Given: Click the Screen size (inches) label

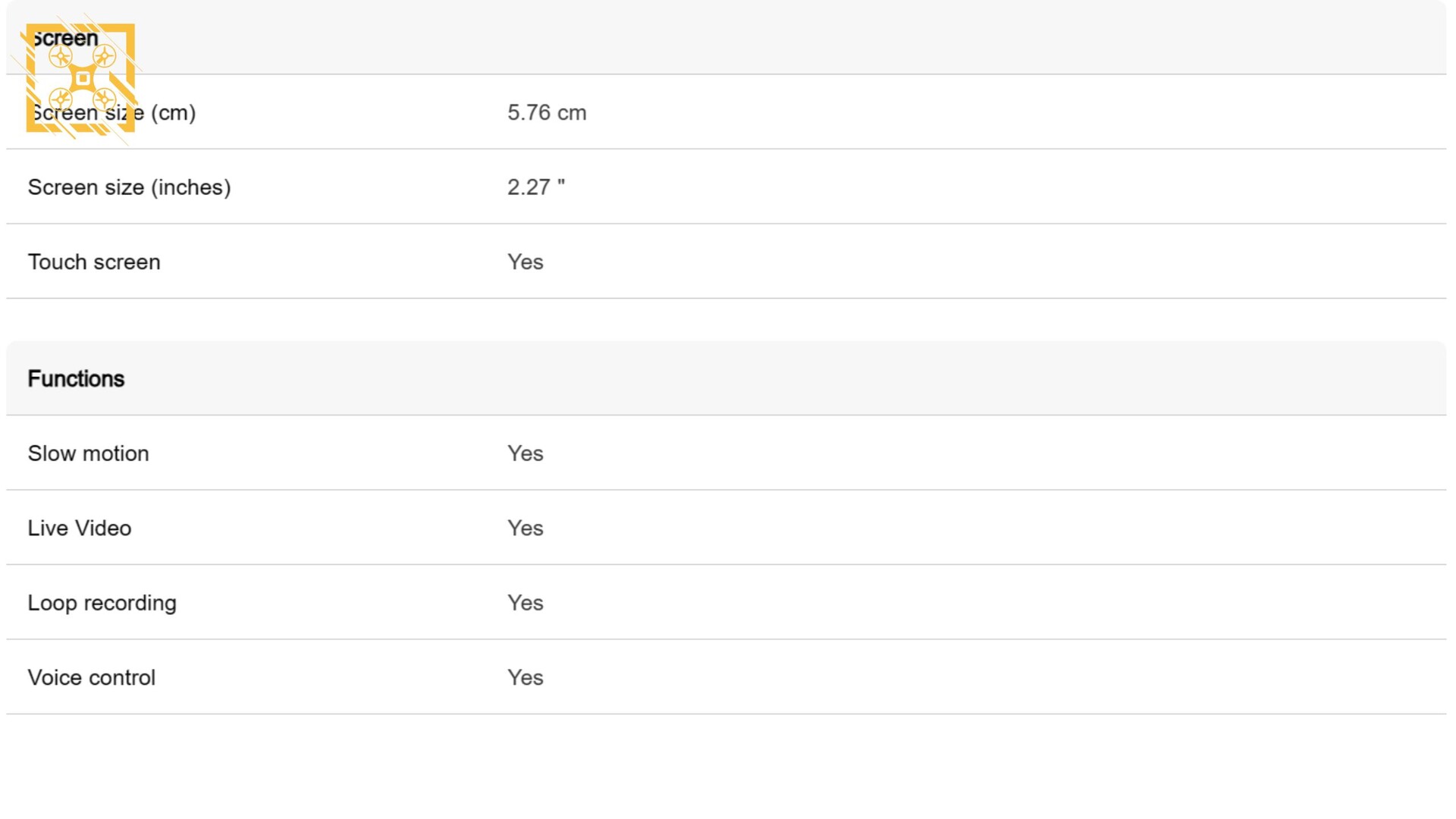Looking at the screenshot, I should [x=129, y=187].
